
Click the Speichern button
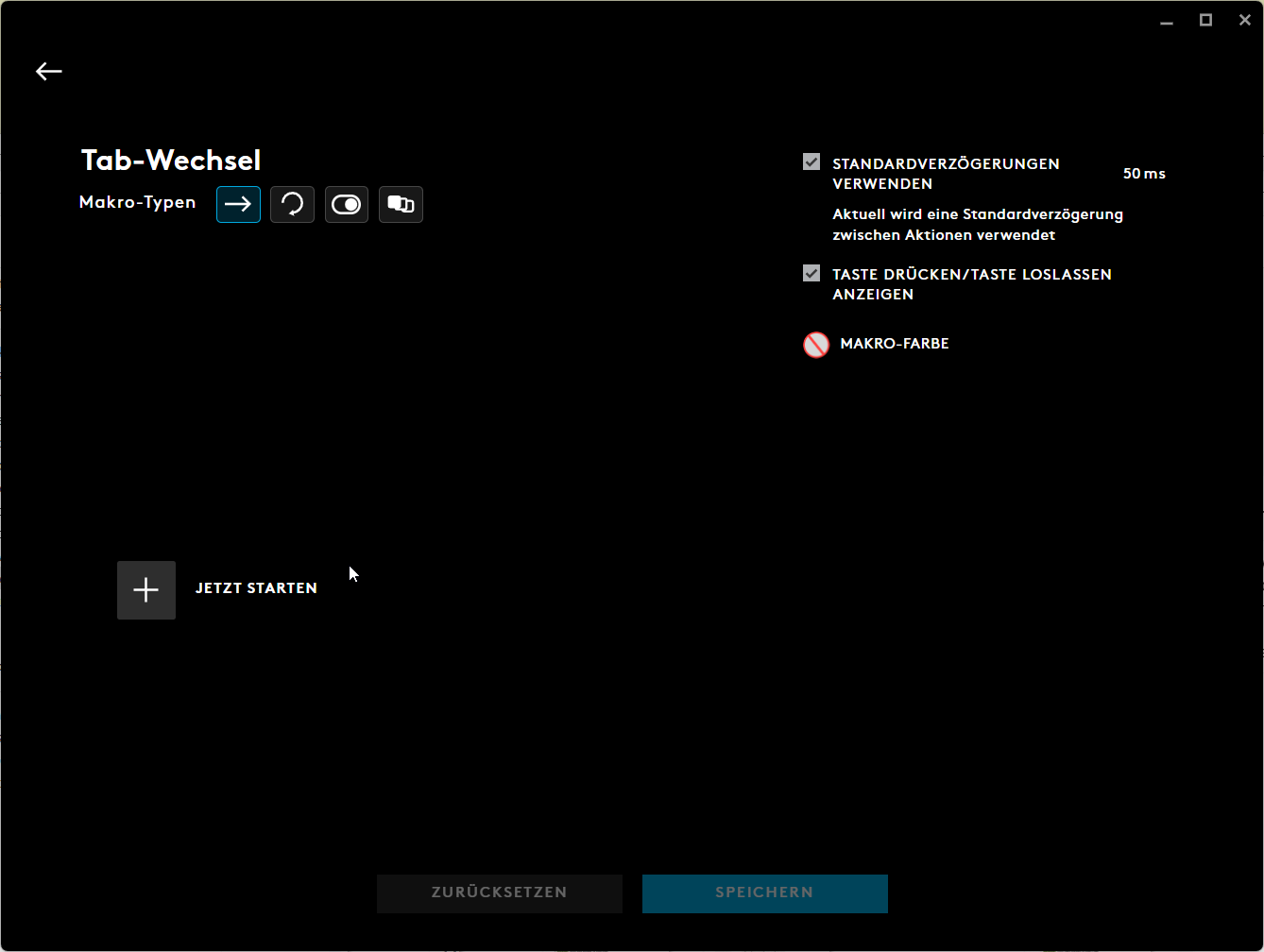click(765, 893)
